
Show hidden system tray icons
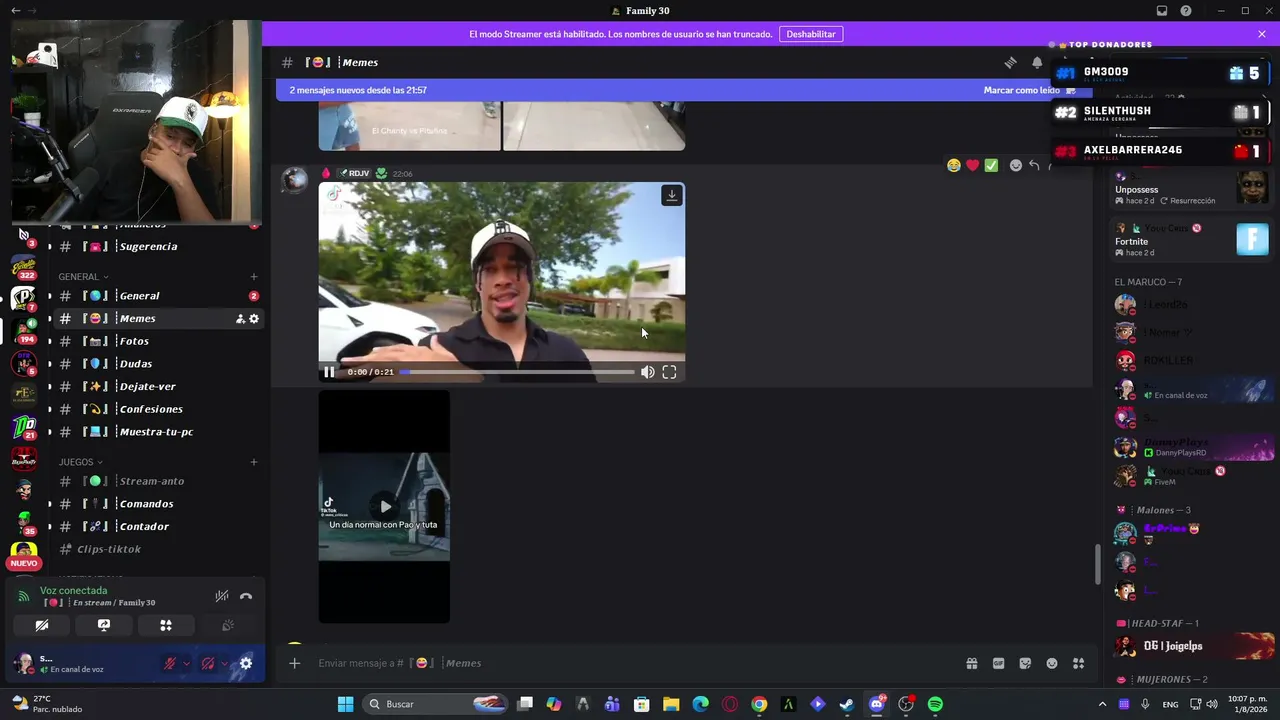(x=1103, y=704)
